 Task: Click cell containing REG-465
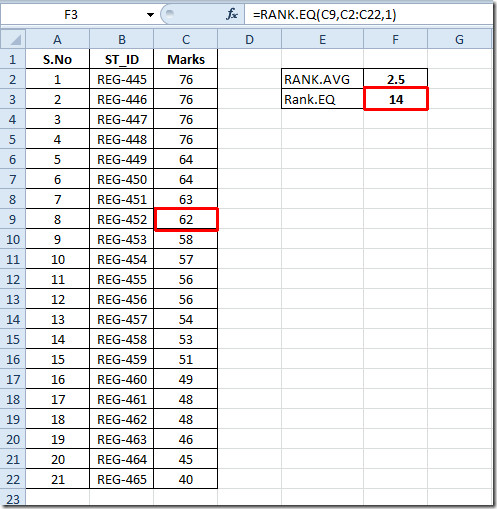point(122,479)
